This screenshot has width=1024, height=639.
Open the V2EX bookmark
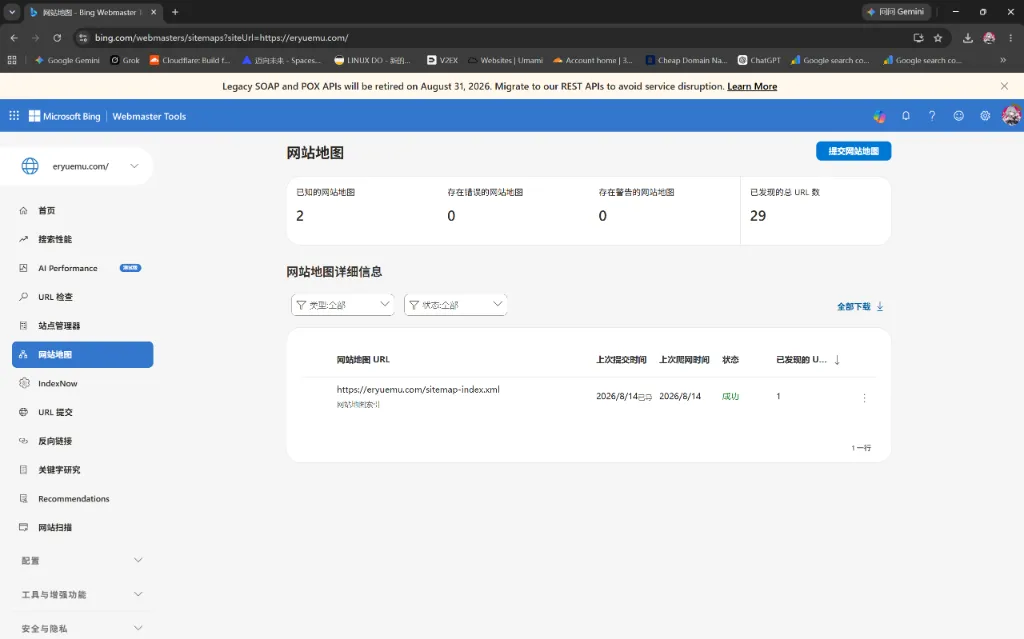(442, 60)
